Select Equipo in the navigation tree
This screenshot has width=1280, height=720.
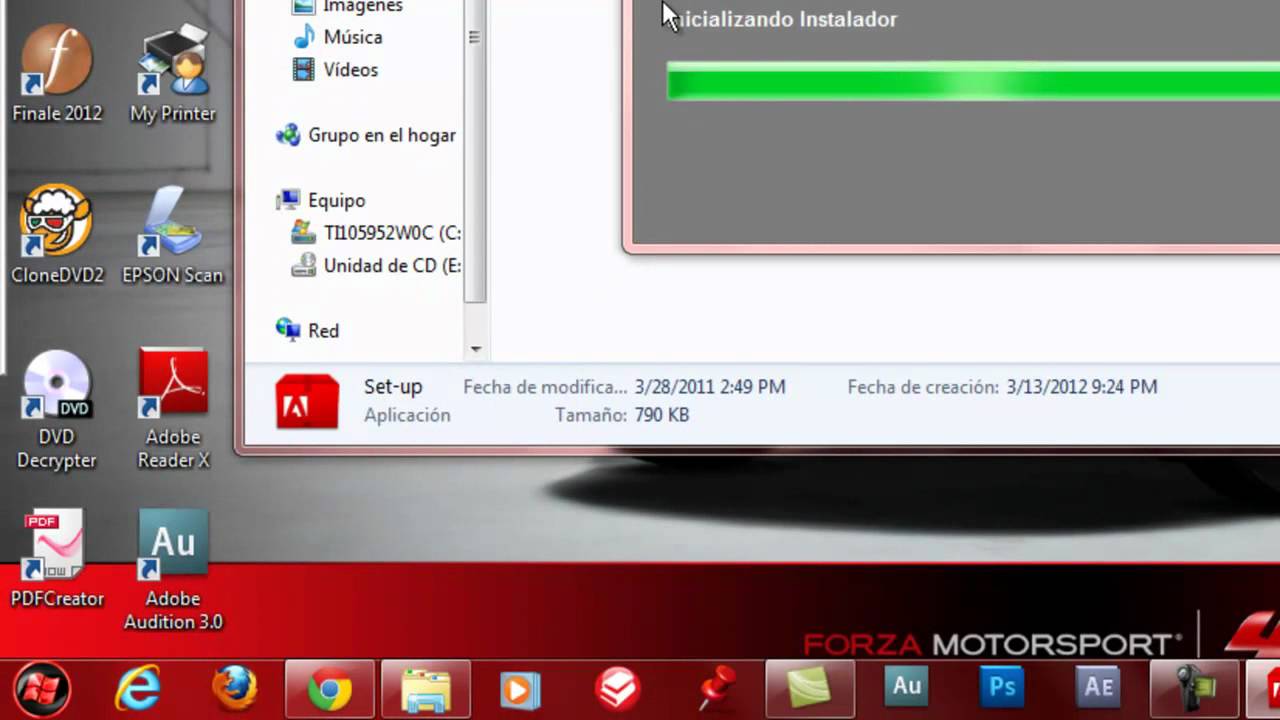pos(321,200)
